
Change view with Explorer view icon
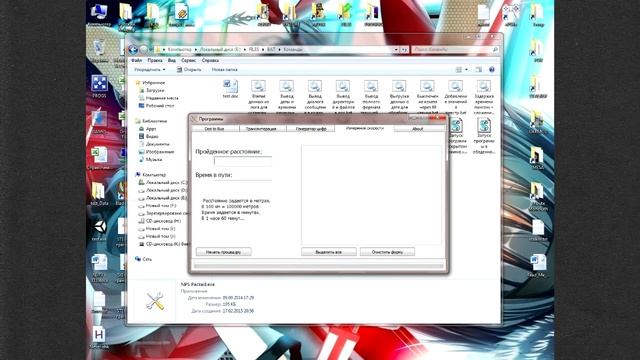pos(459,70)
